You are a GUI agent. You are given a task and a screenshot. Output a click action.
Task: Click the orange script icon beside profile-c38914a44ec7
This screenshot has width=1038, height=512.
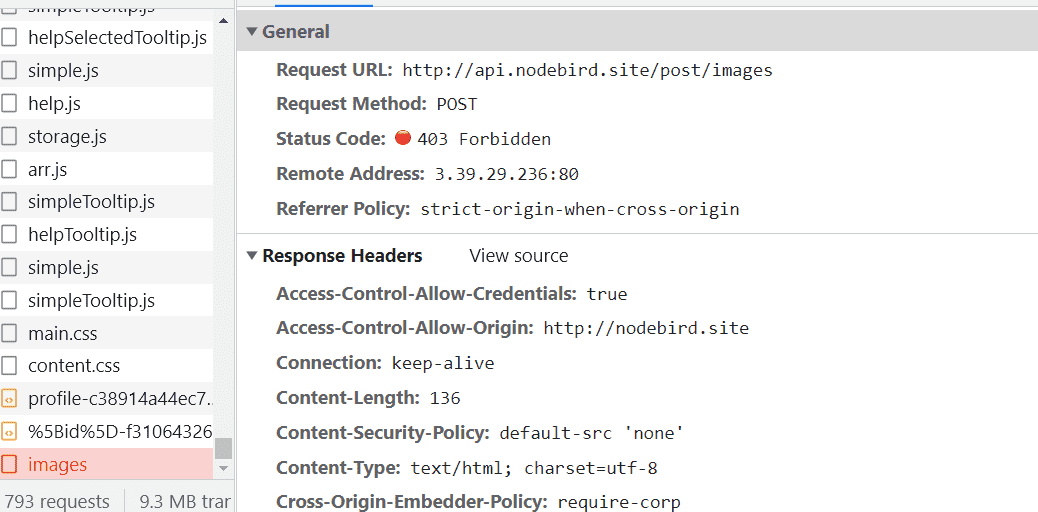9,399
